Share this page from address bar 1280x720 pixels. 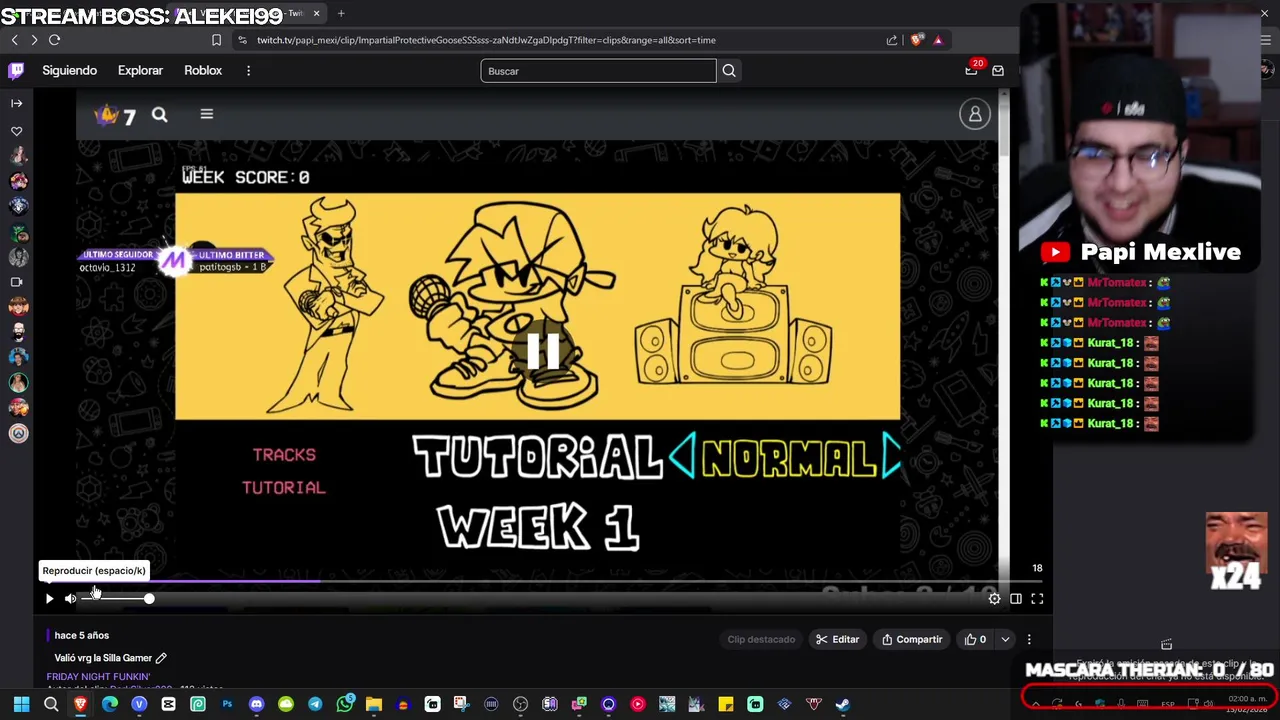click(892, 40)
